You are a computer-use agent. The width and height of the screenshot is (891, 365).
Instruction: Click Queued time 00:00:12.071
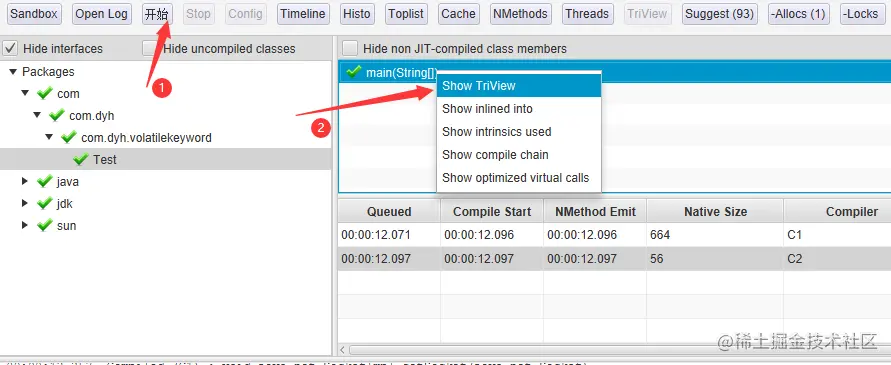[389, 235]
